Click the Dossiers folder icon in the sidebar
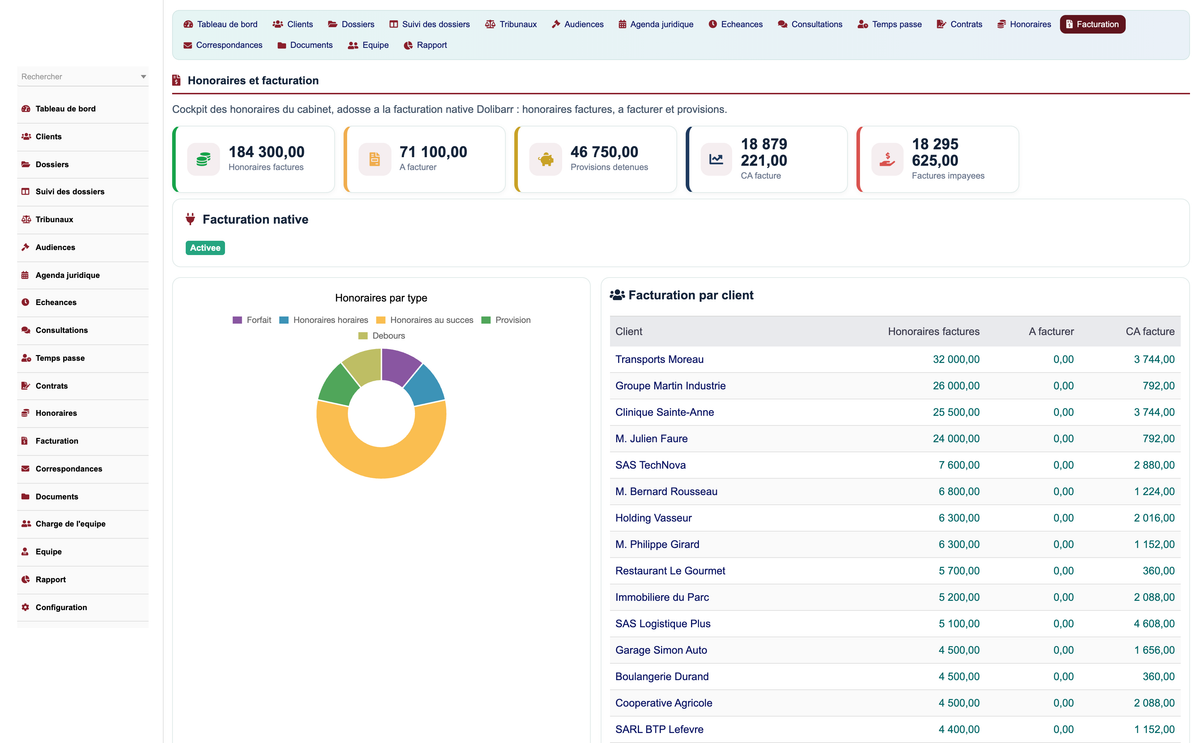1200x743 pixels. pyautogui.click(x=26, y=164)
